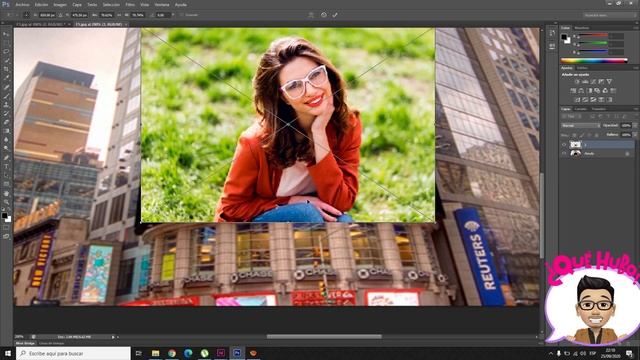Toggle lock position in Layers panel
Image resolution: width=640 pixels, height=360 pixels.
coord(589,135)
